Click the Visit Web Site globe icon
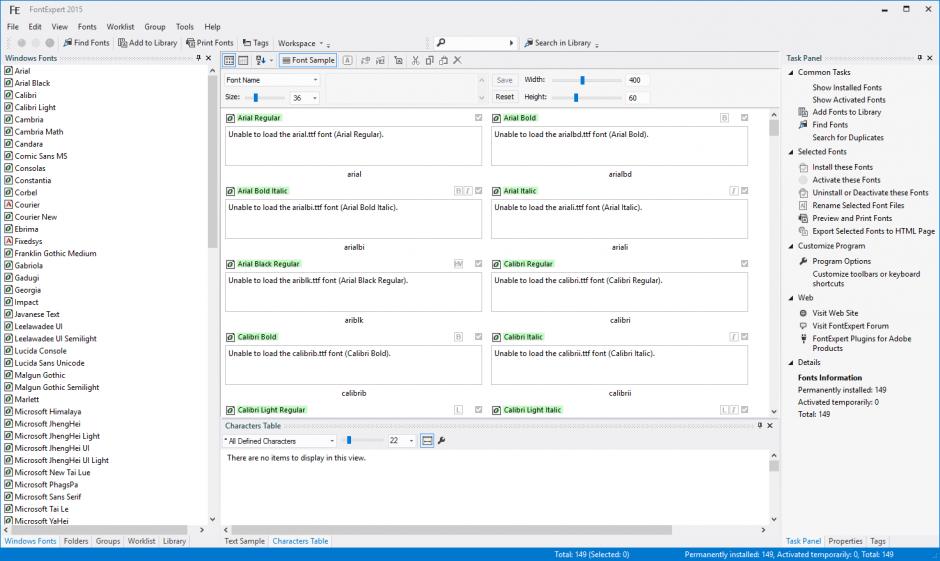Viewport: 940px width, 561px height. (x=803, y=313)
